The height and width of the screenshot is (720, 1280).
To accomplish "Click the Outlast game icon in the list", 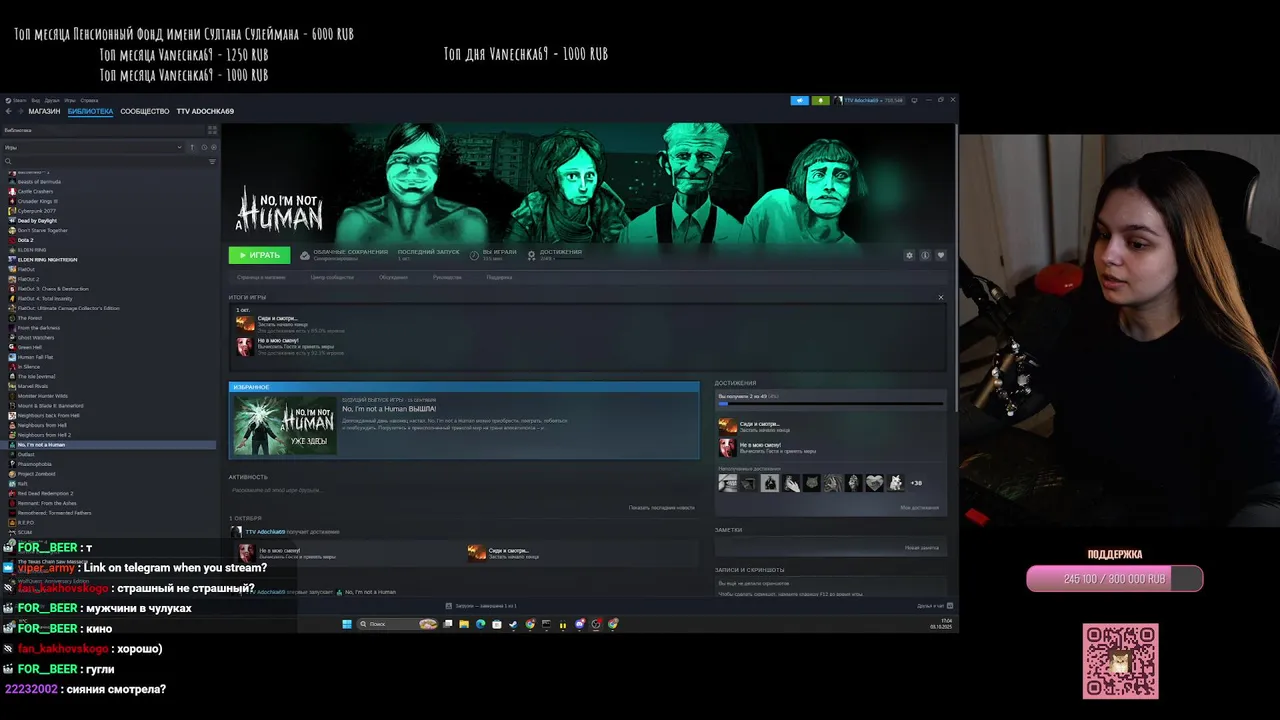I will click(12, 454).
